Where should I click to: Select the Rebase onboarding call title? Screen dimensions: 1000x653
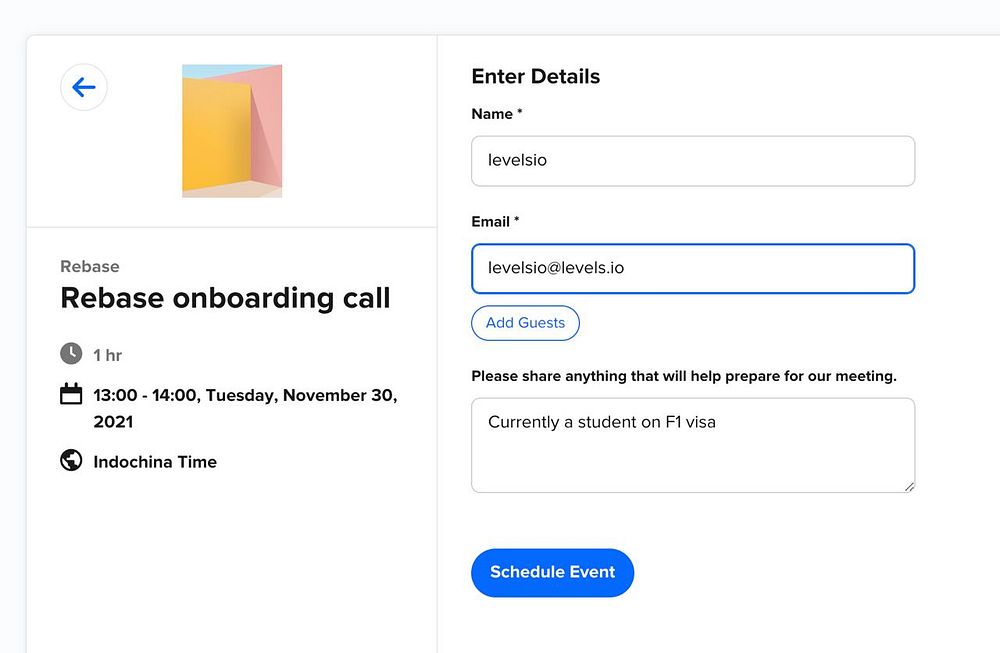tap(225, 298)
